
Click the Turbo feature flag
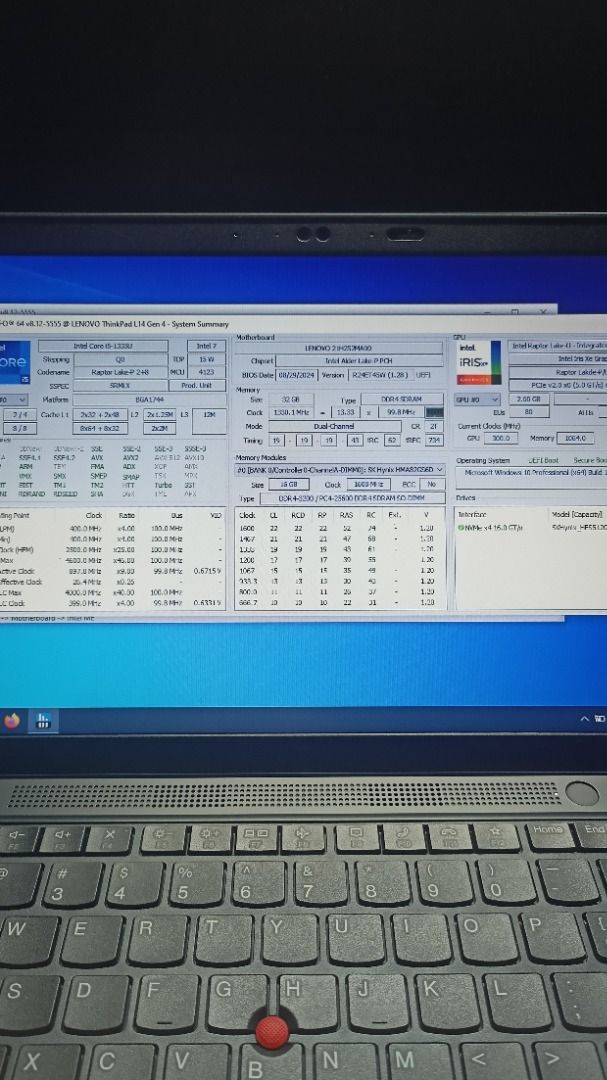[163, 485]
